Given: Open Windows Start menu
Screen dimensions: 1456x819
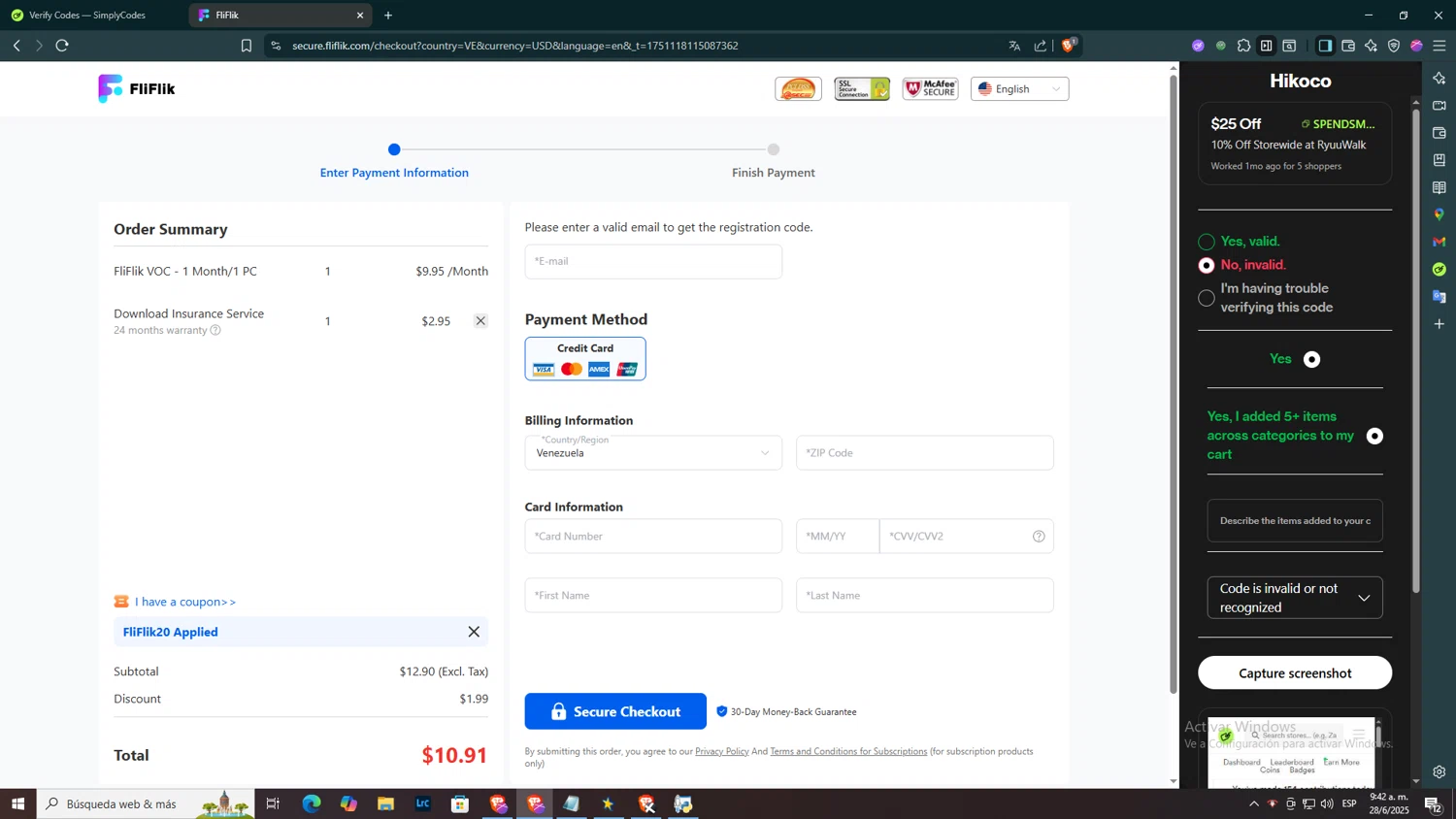Looking at the screenshot, I should (17, 803).
